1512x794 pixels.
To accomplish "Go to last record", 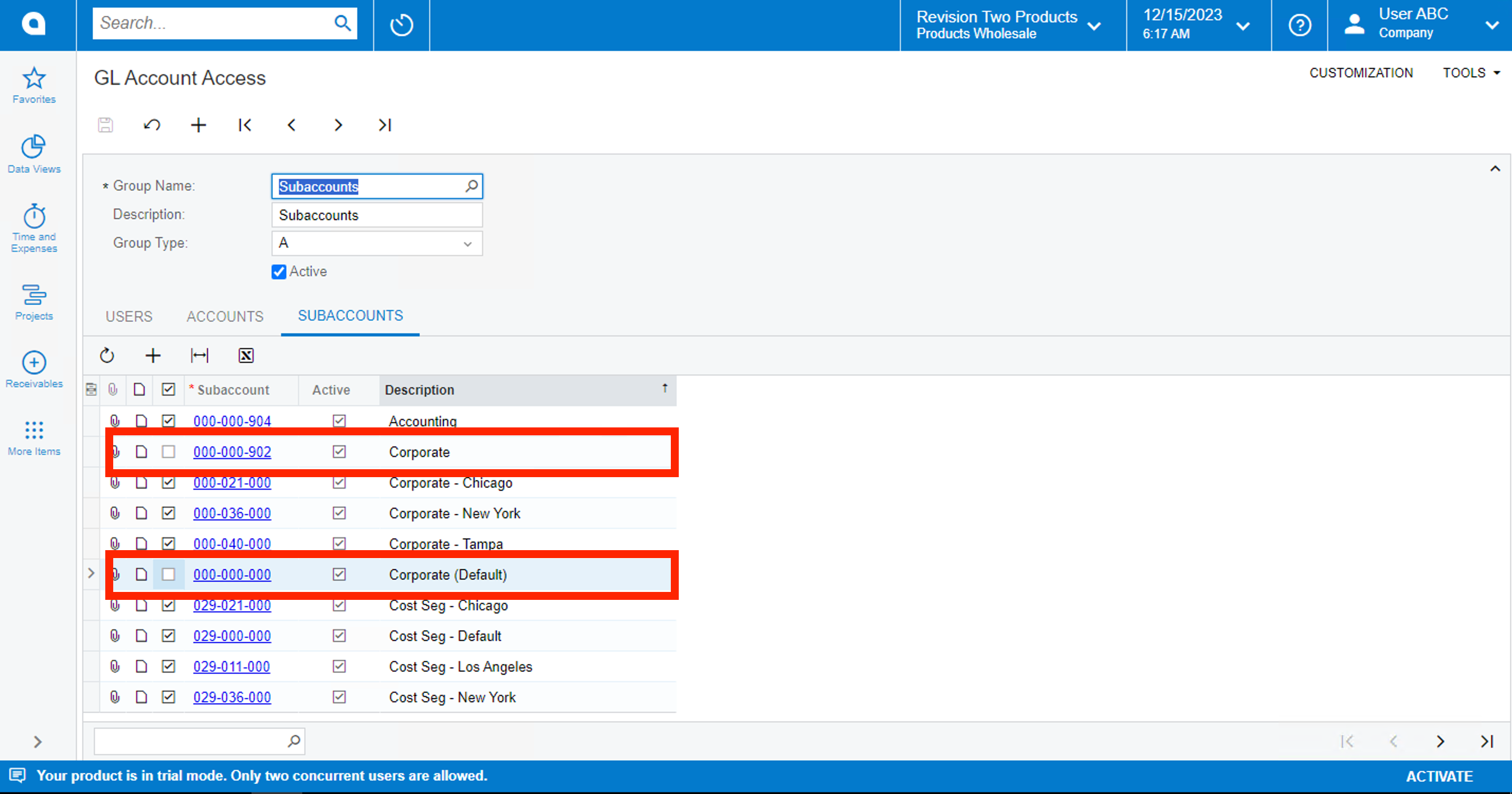I will pos(385,124).
